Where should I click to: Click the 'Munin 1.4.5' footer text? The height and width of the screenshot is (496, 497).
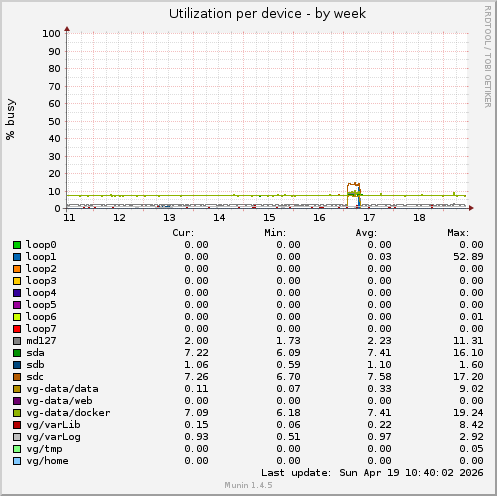coord(248,485)
